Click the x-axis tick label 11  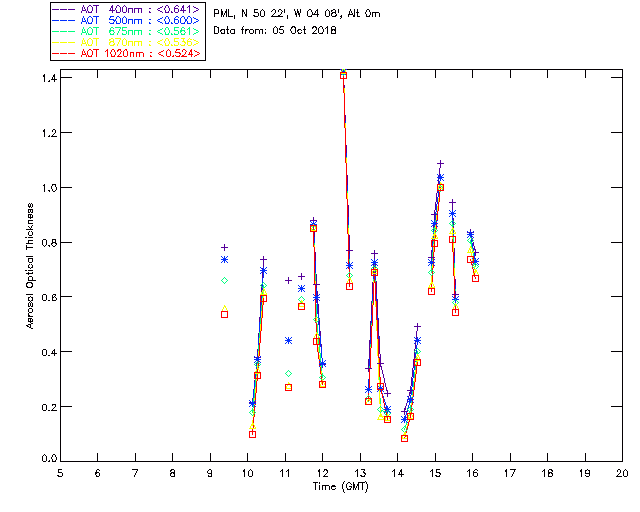[x=285, y=473]
